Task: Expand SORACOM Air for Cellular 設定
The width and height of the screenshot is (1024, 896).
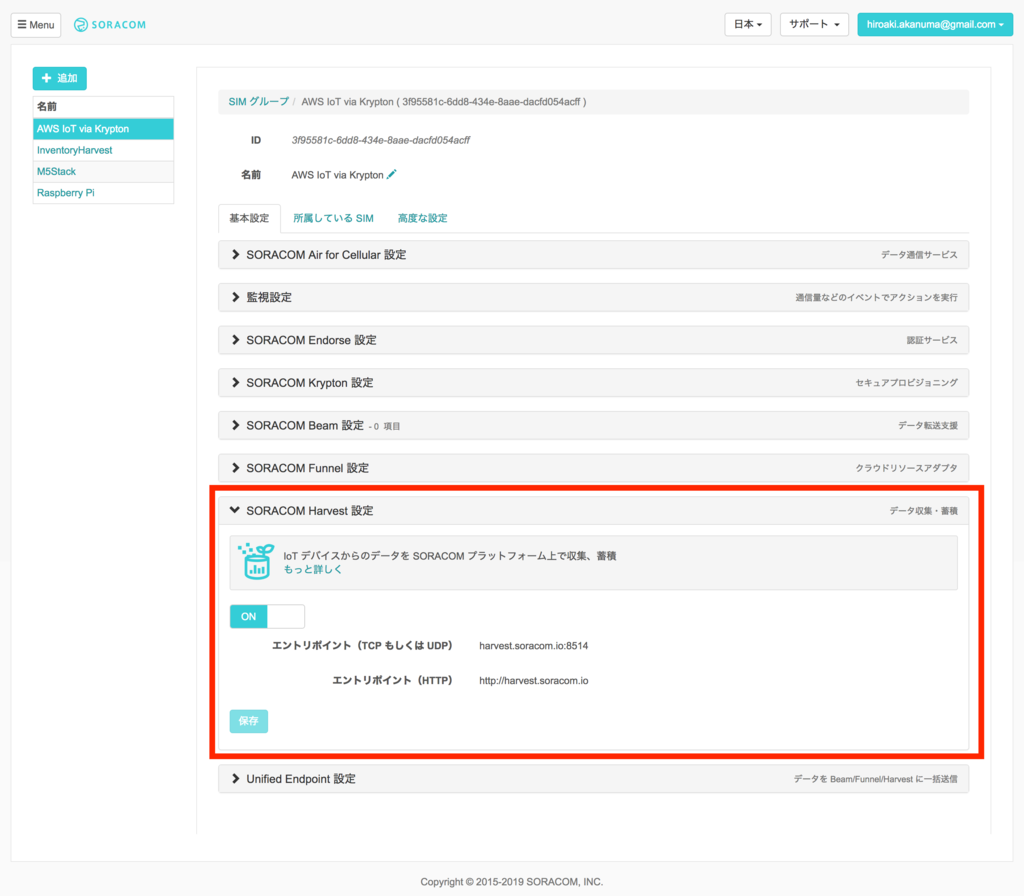Action: coord(593,255)
